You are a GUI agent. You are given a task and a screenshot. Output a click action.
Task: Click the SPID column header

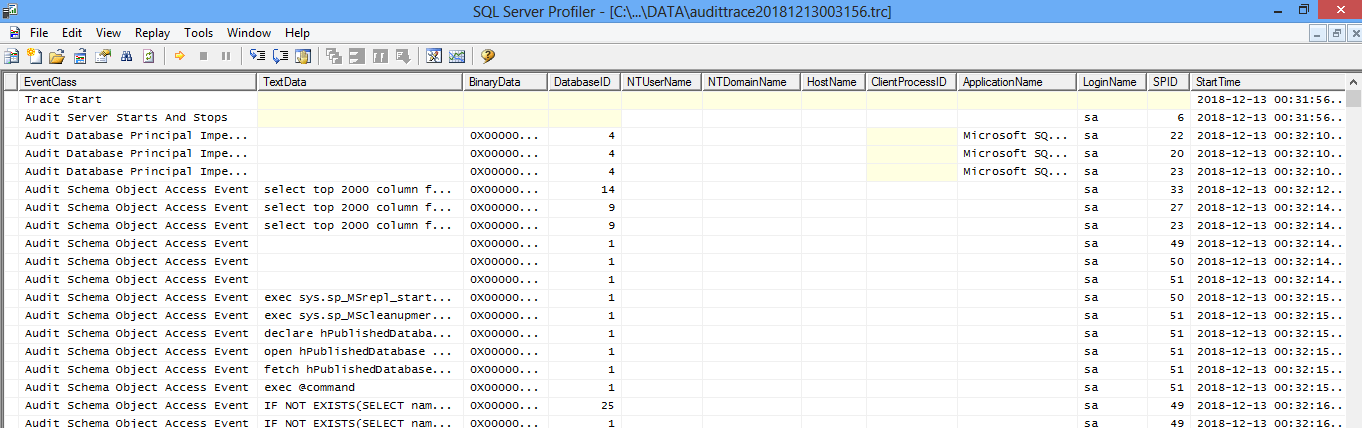(x=1169, y=82)
